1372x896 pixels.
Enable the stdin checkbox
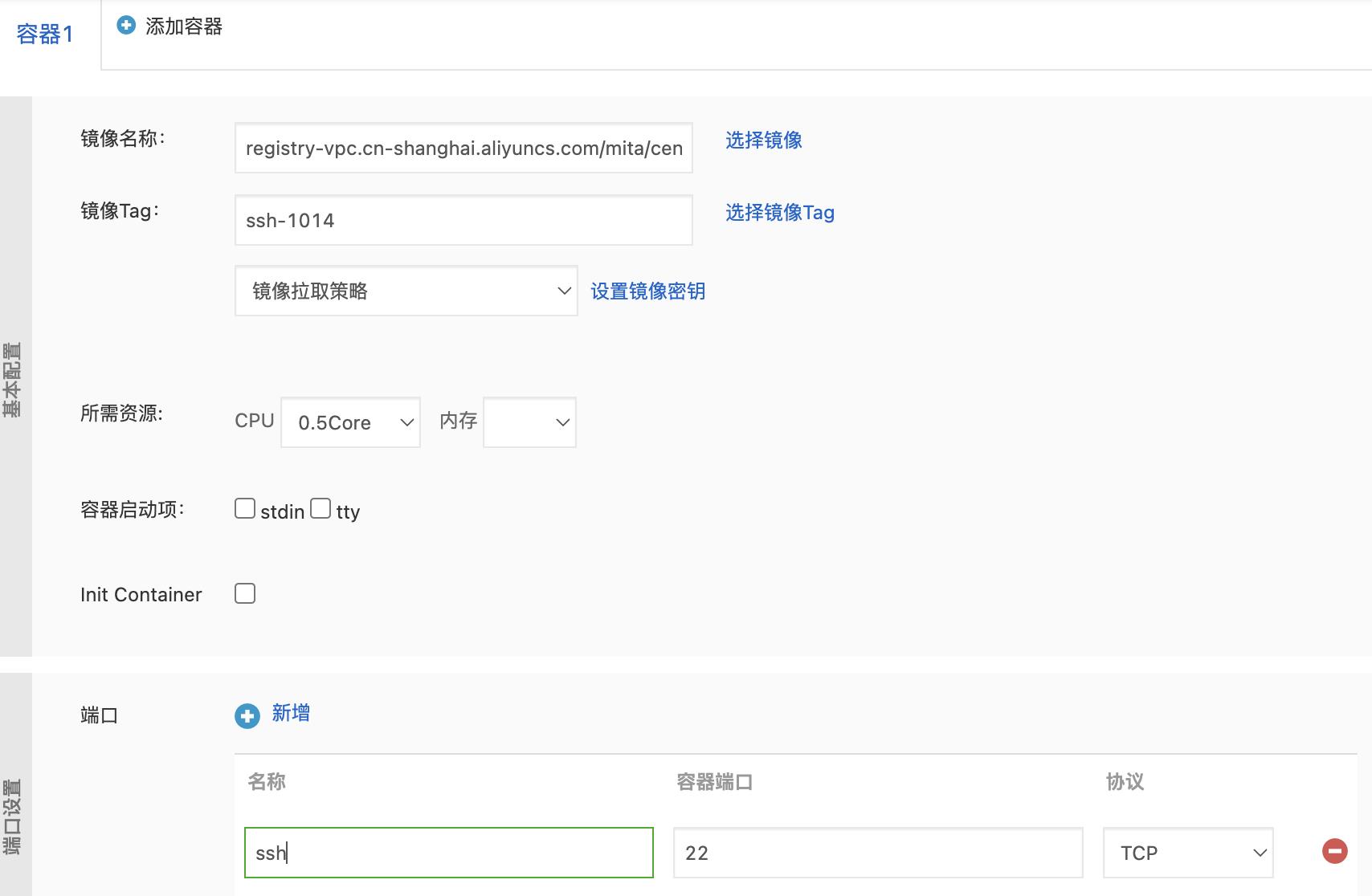(x=245, y=508)
